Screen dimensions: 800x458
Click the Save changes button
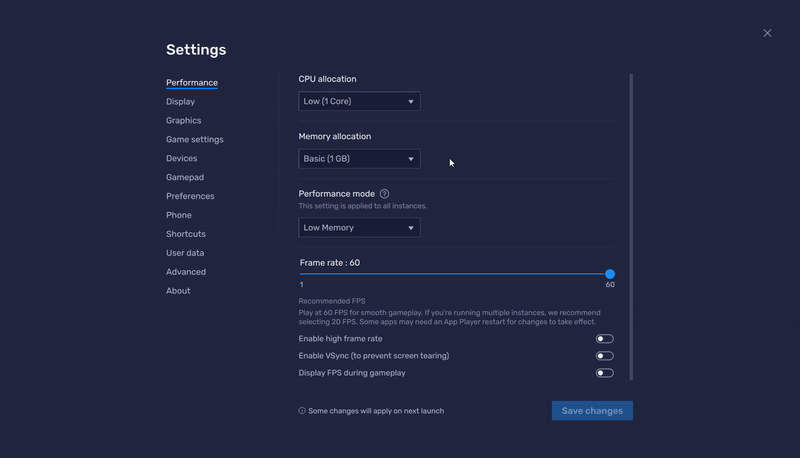click(x=592, y=411)
